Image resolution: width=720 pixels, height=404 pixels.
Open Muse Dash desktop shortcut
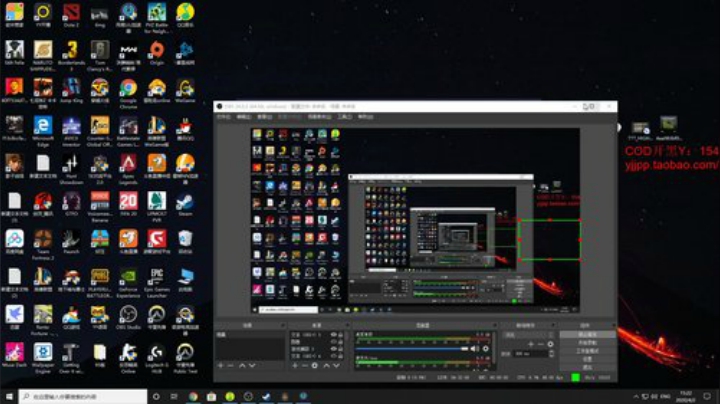click(14, 355)
